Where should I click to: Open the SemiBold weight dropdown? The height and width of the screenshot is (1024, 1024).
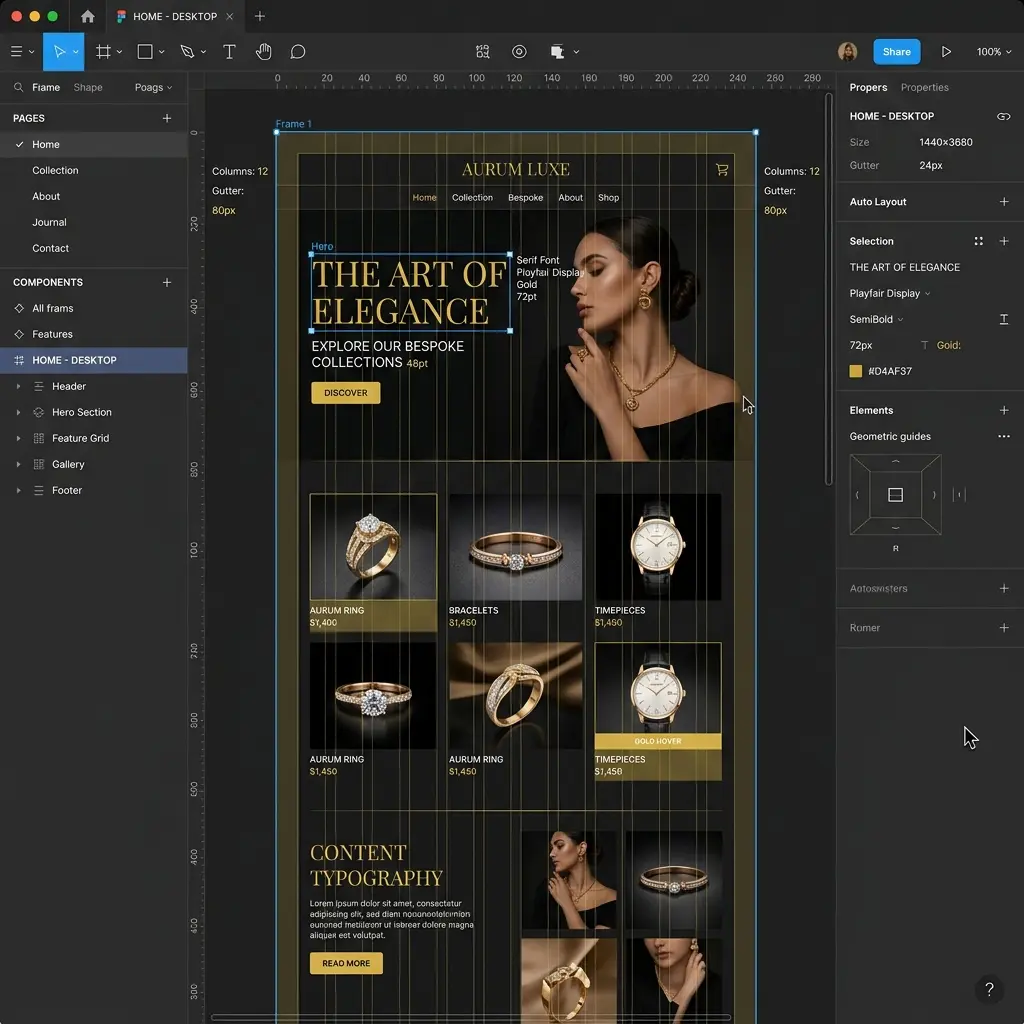coord(876,319)
